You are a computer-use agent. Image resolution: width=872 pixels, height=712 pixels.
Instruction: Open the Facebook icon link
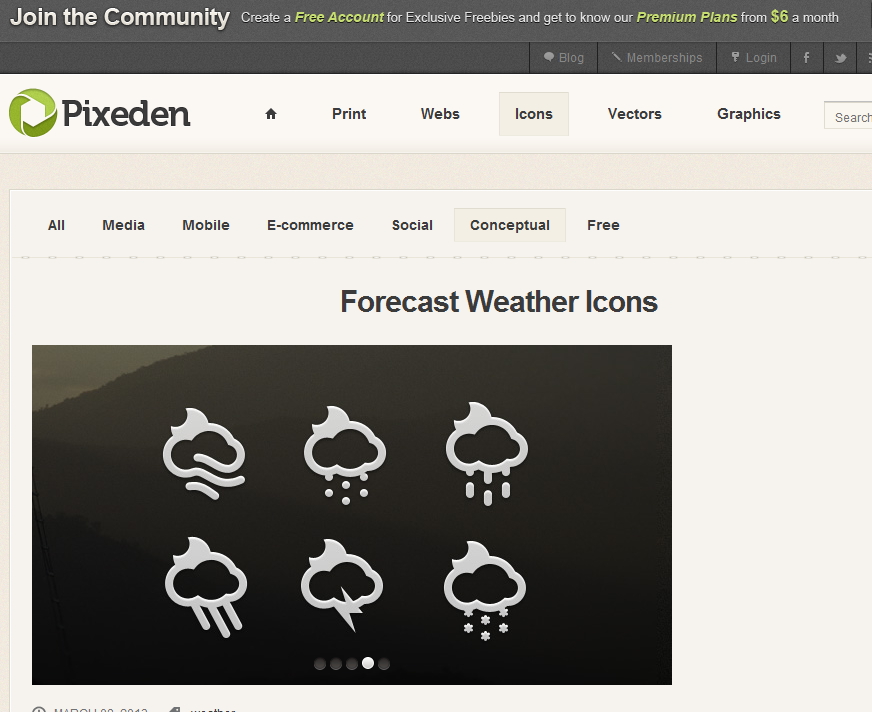coord(806,57)
